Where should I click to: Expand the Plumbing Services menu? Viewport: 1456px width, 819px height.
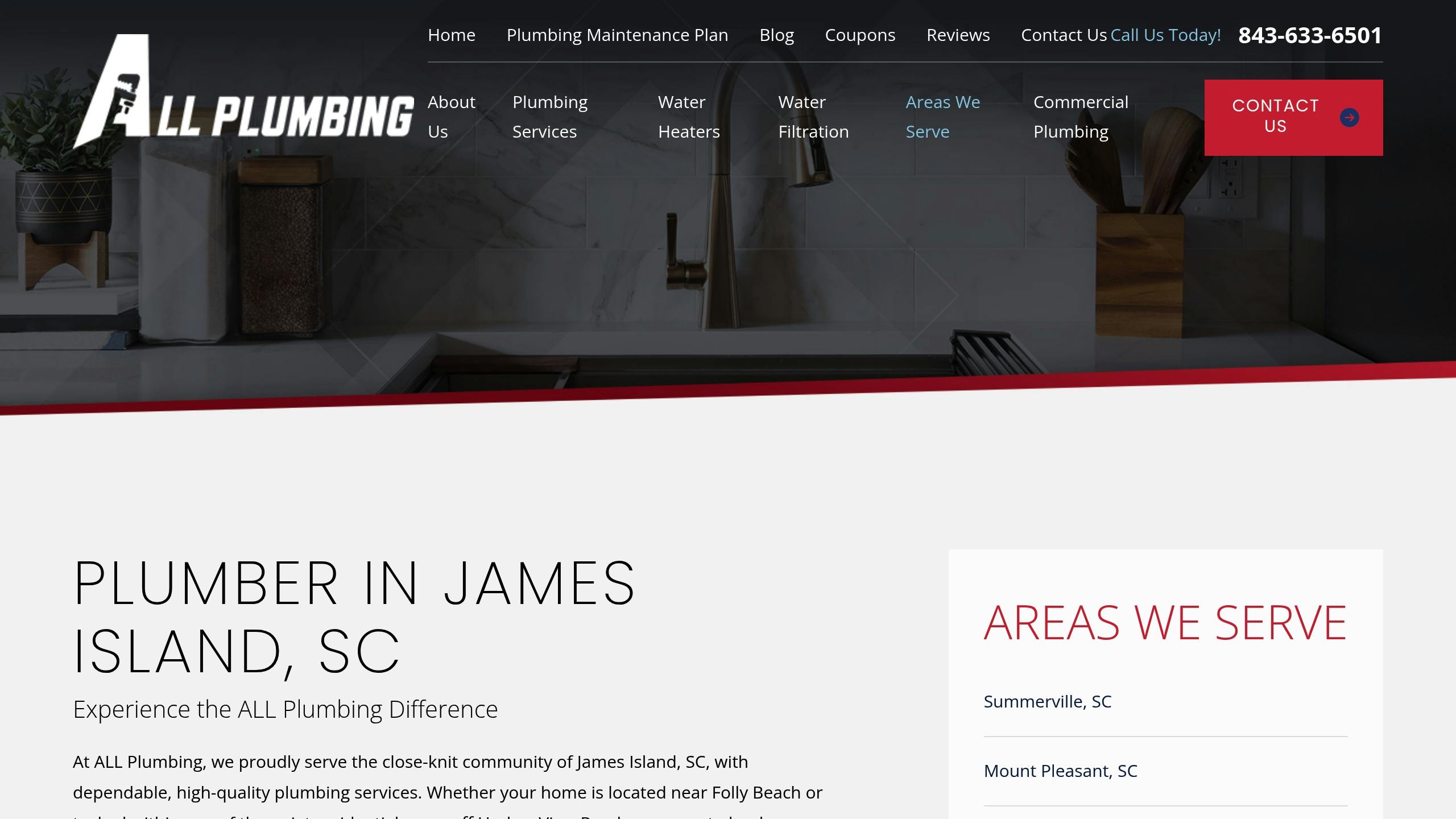coord(549,117)
